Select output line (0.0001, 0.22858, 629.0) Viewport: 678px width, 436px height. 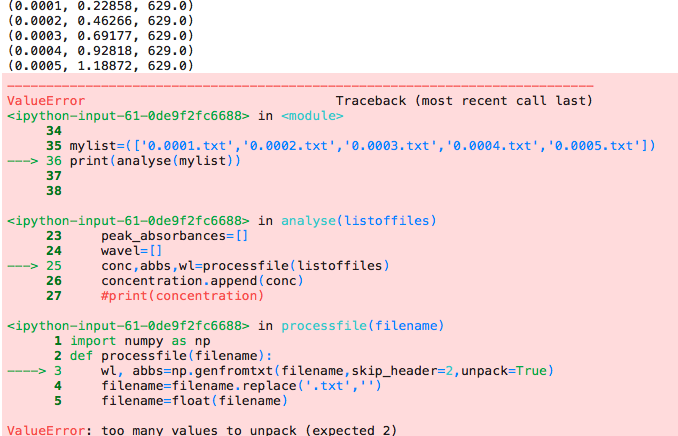click(100, 6)
